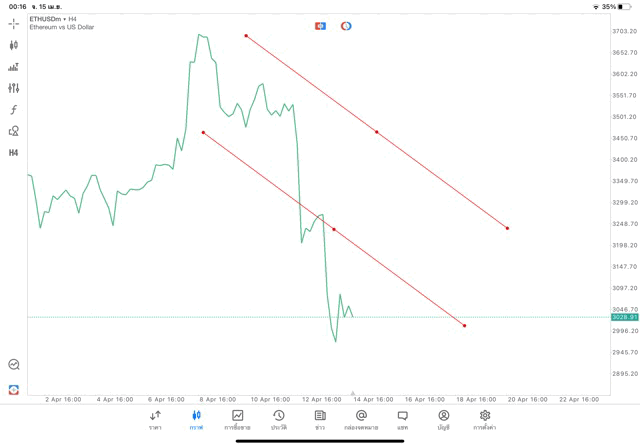The height and width of the screenshot is (447, 640).
Task: Open the drawing objects shapes tool
Action: [x=14, y=131]
